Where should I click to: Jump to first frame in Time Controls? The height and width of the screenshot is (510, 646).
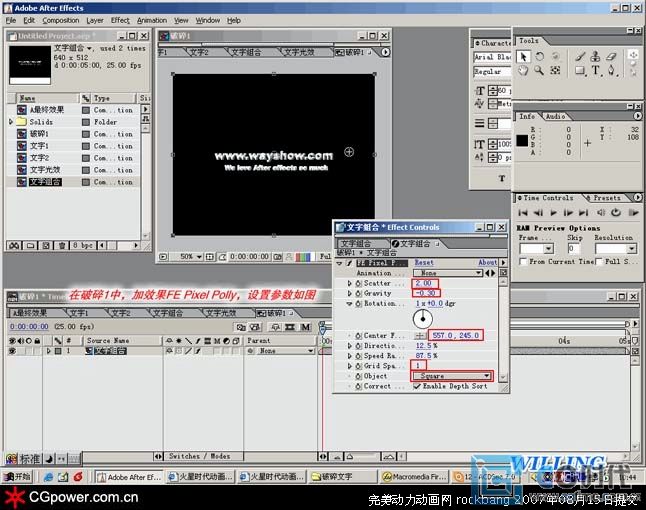click(523, 213)
